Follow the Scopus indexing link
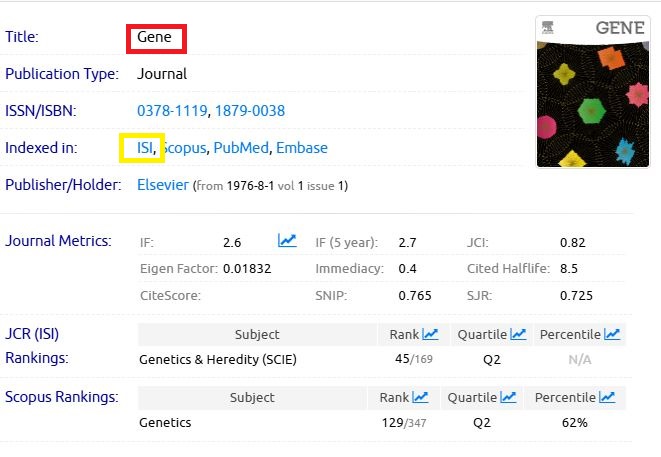This screenshot has width=661, height=457. pos(185,148)
